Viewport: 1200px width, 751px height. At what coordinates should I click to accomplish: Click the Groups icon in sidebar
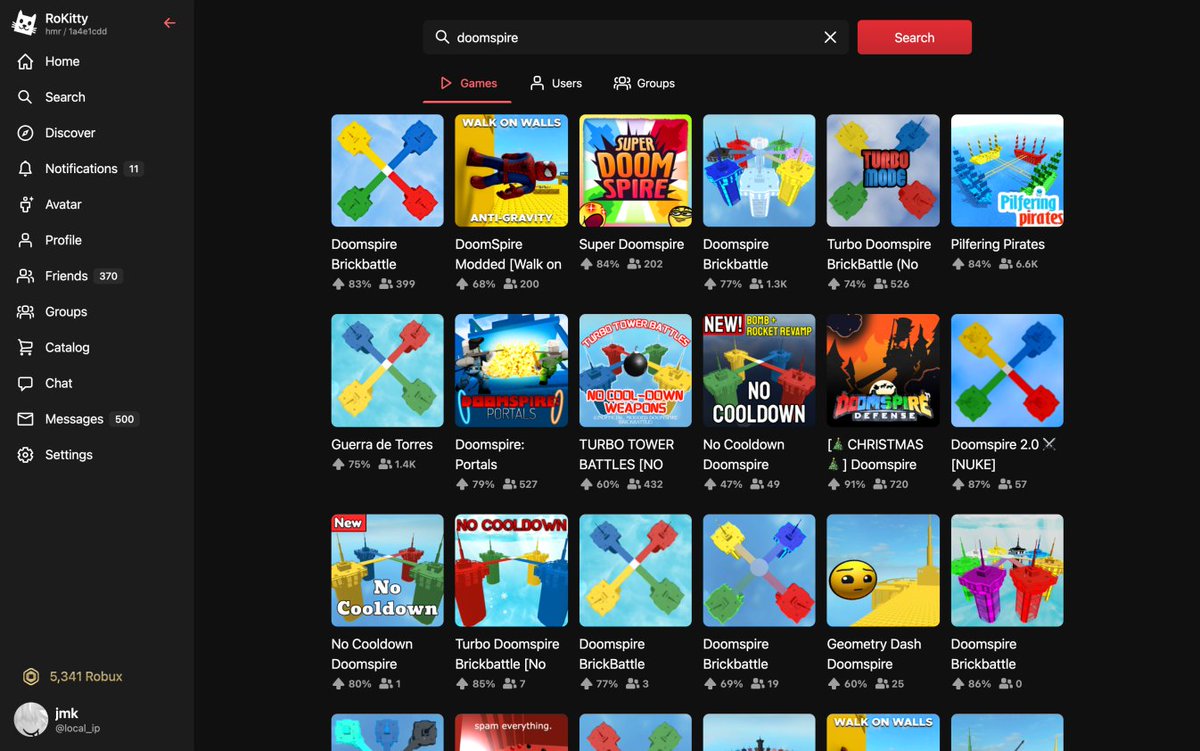(x=26, y=312)
